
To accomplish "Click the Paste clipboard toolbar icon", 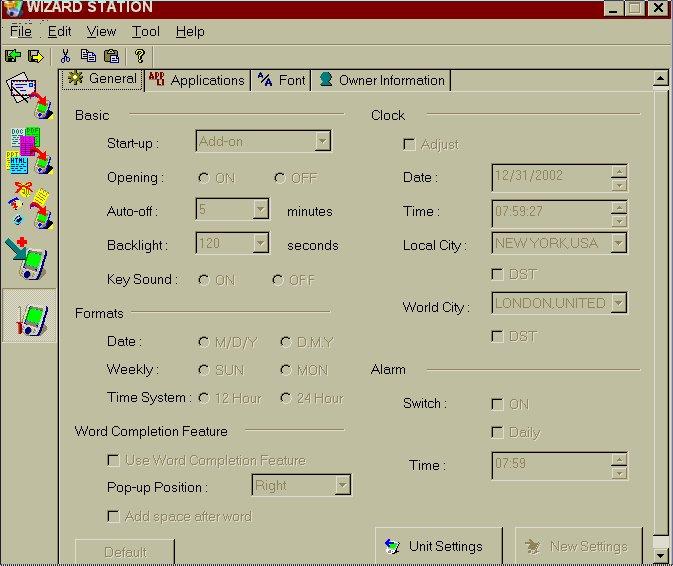I will (112, 56).
